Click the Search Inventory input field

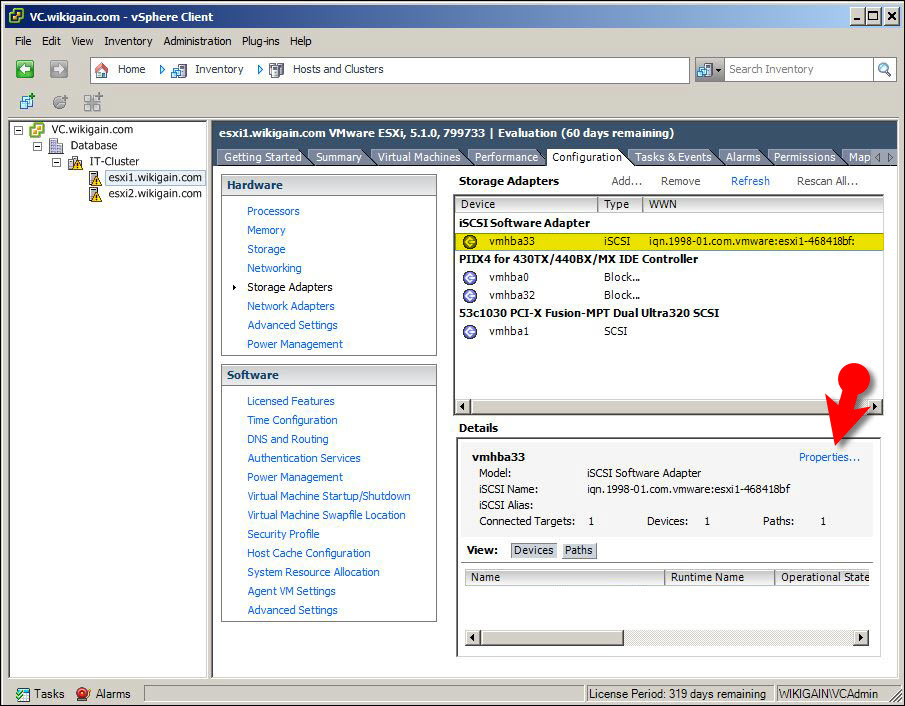pyautogui.click(x=798, y=69)
